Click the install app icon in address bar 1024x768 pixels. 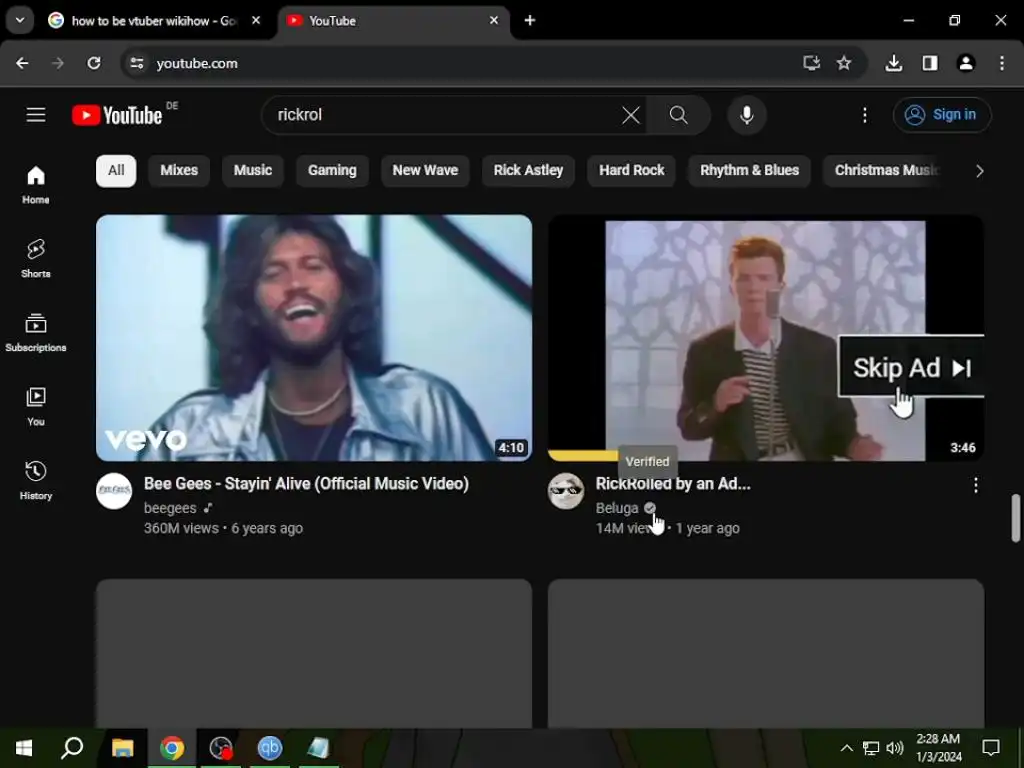coord(811,63)
